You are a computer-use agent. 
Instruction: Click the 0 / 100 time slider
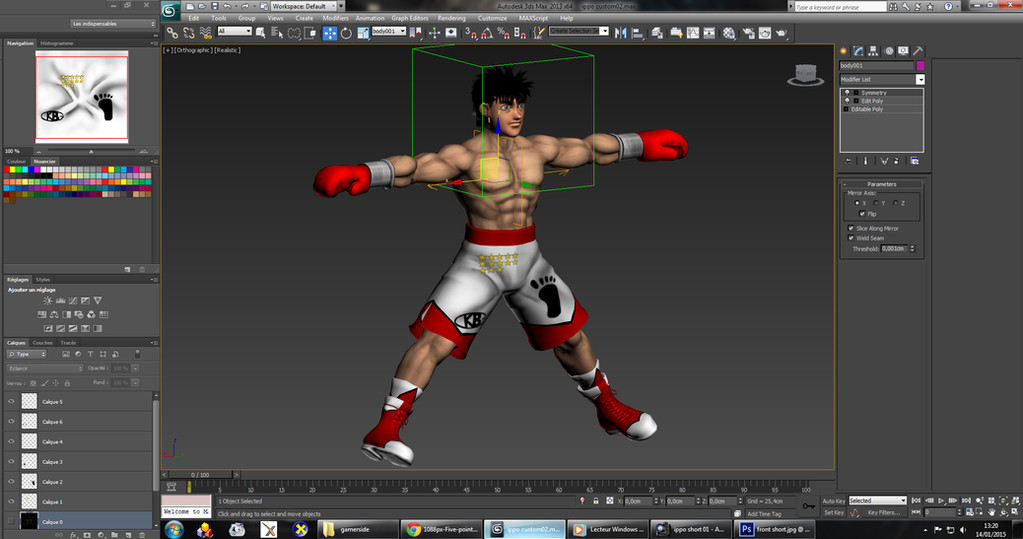point(200,474)
